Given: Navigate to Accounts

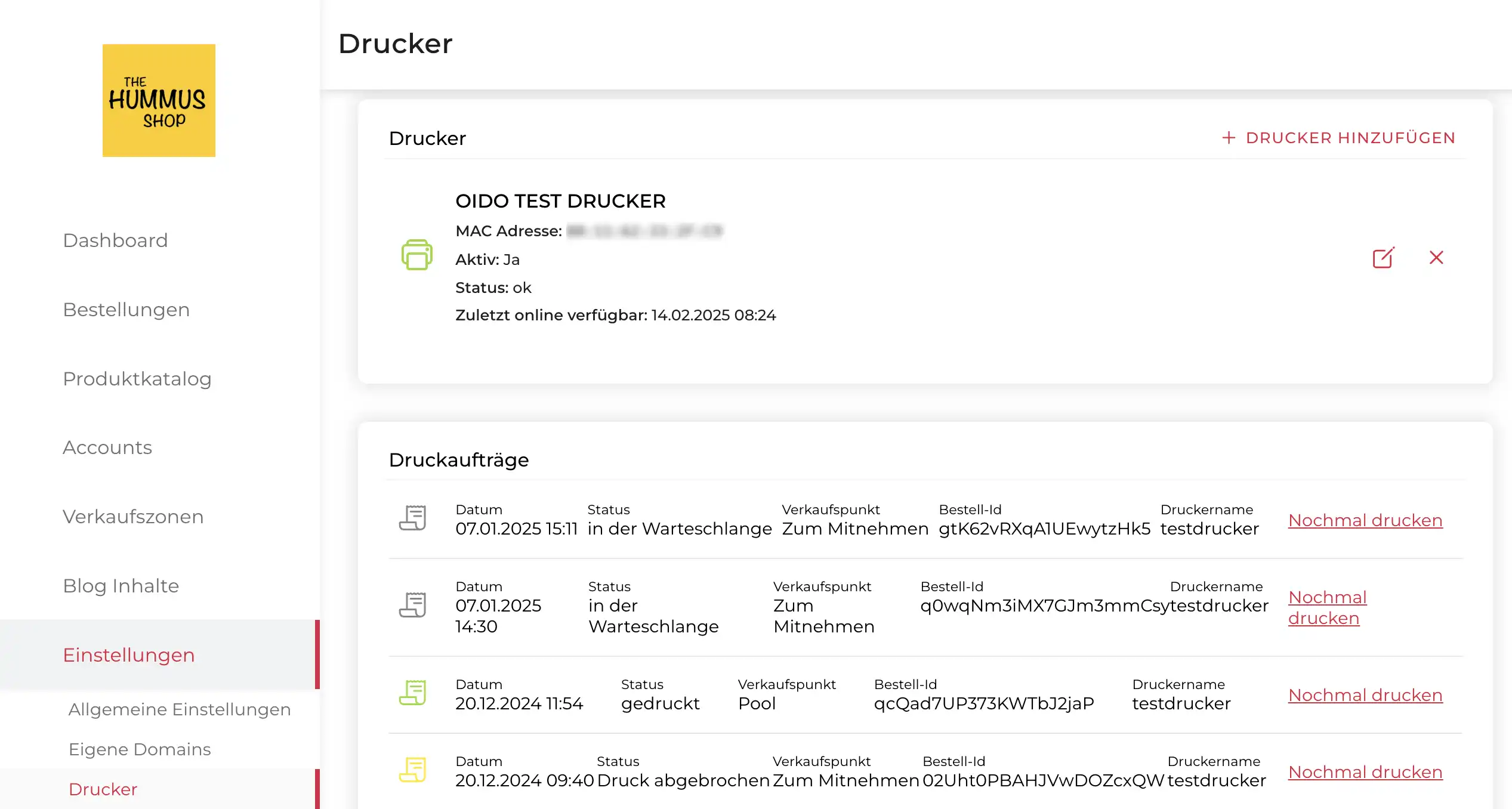Looking at the screenshot, I should point(107,447).
